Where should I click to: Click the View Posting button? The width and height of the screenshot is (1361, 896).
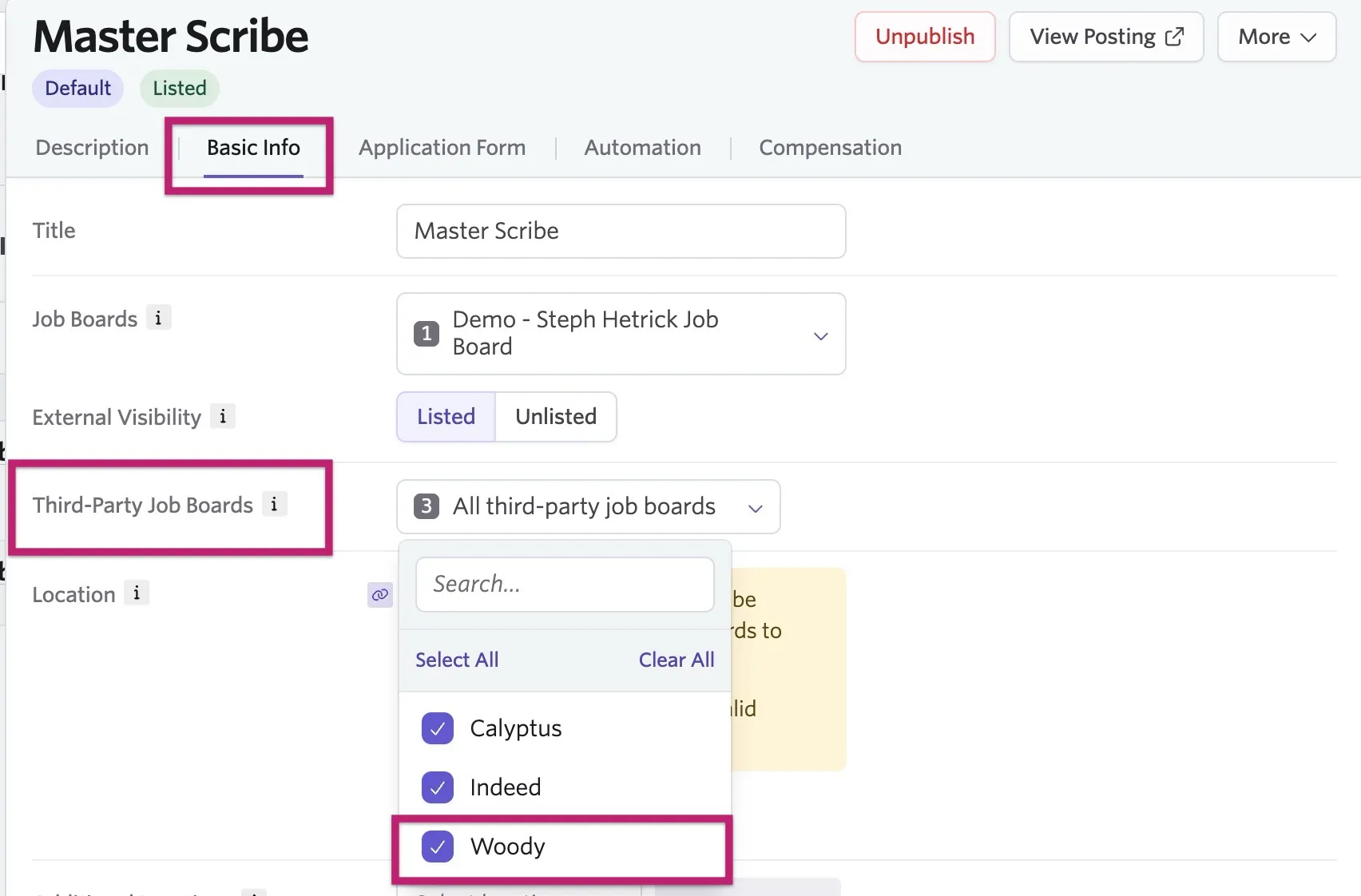coord(1106,37)
